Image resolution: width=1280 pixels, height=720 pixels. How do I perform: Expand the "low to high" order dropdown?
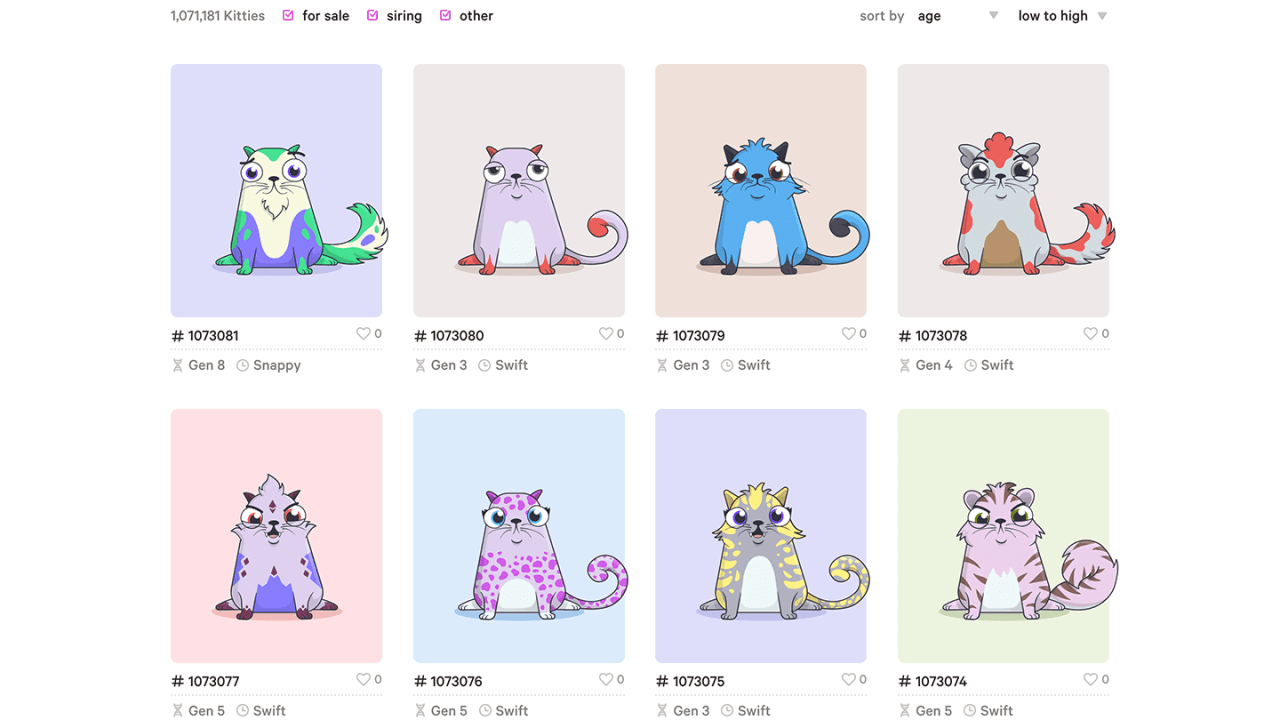(x=1062, y=16)
